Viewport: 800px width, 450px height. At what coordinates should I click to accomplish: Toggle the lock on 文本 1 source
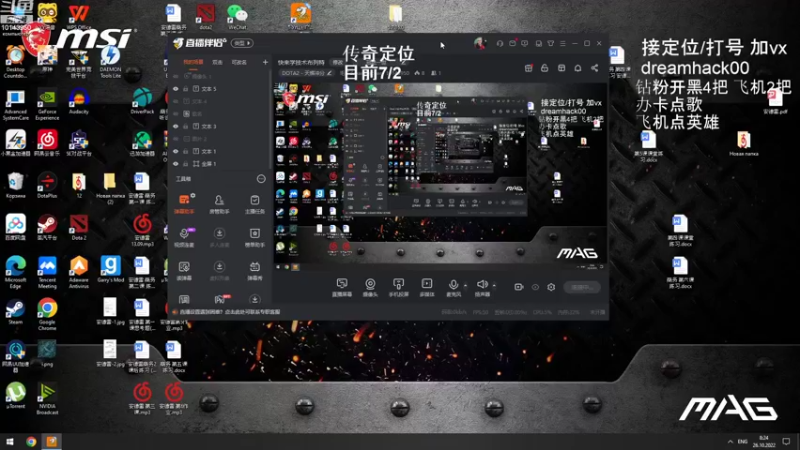186,152
